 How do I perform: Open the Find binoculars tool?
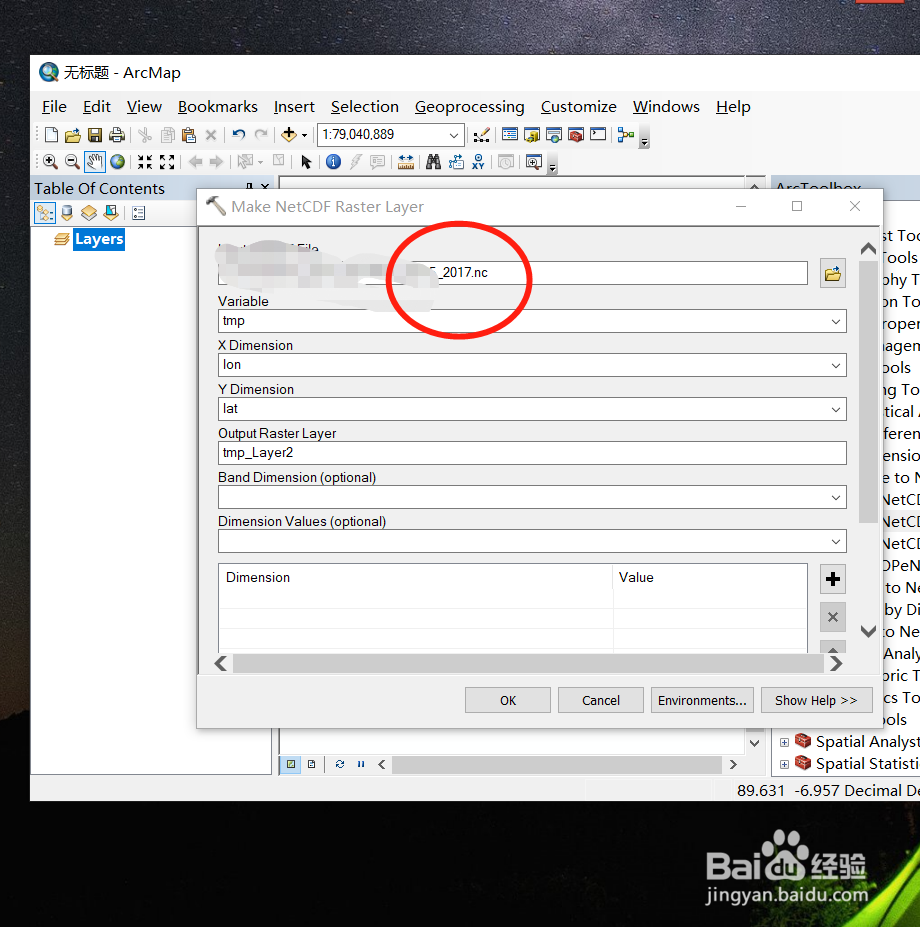(x=433, y=161)
